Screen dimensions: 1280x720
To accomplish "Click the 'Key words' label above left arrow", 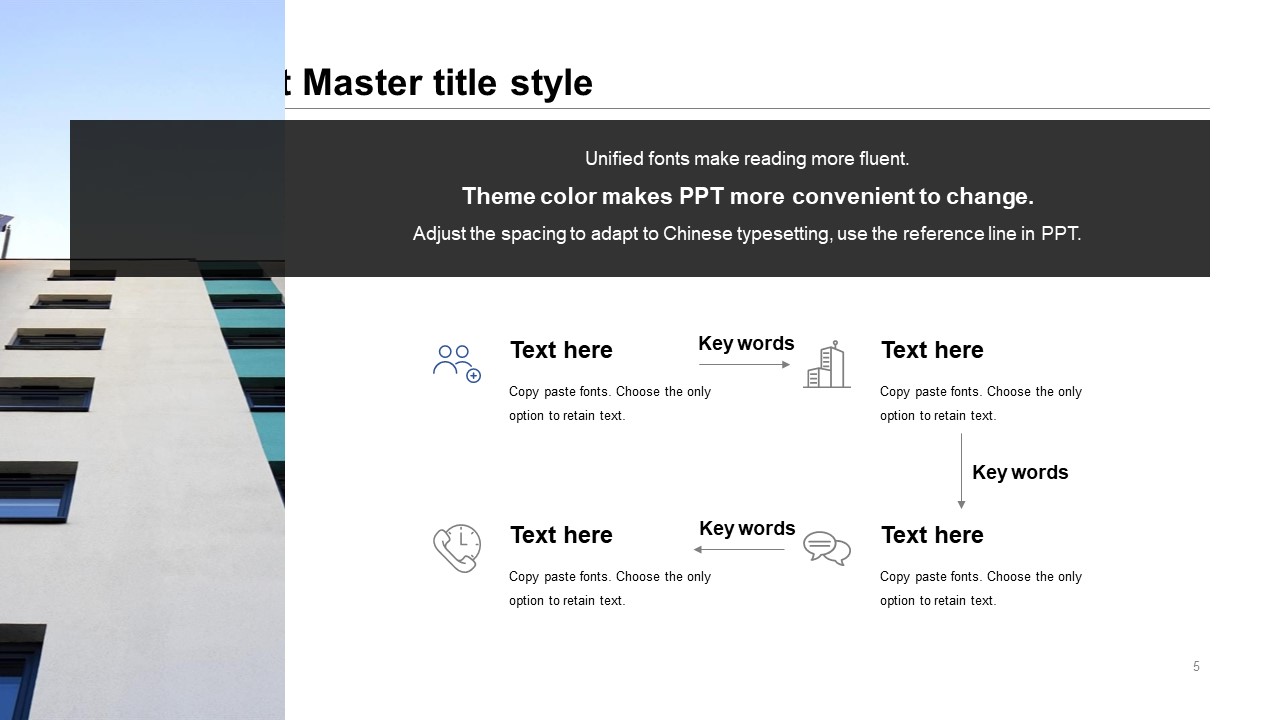I will (747, 528).
